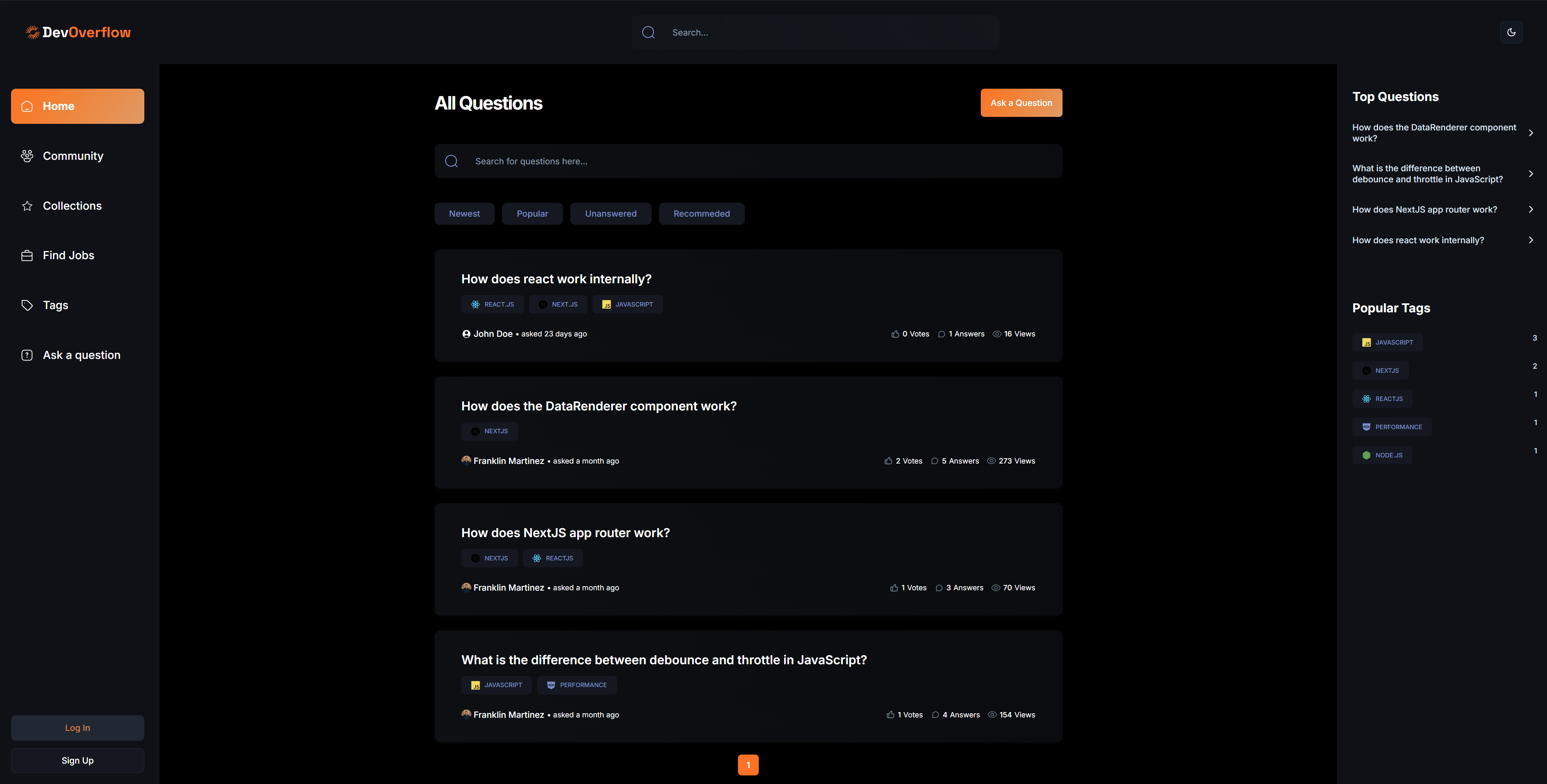Open chevron beside debounce and throttle question

click(x=1531, y=173)
